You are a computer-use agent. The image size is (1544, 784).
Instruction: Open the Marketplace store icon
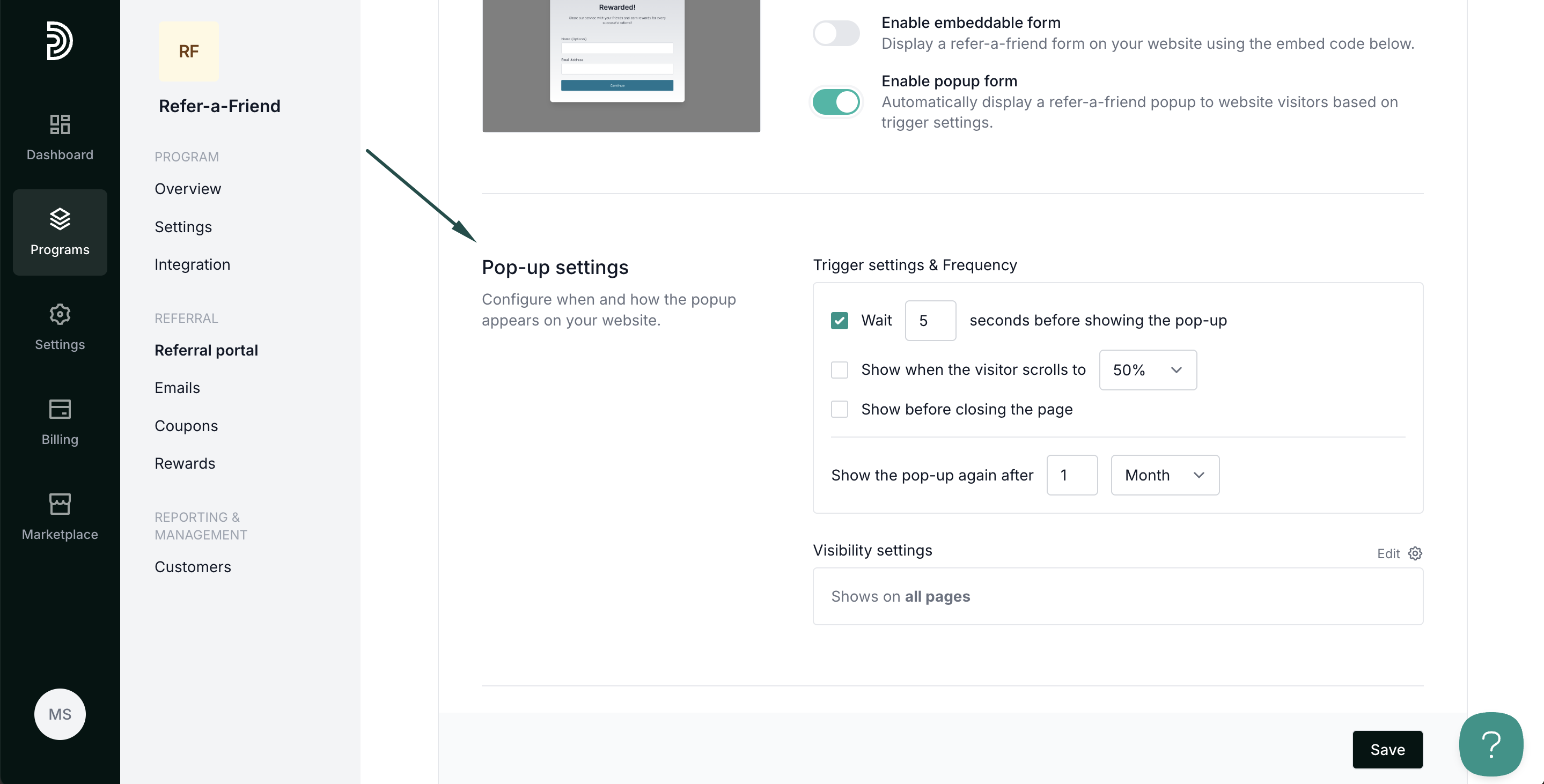60,504
